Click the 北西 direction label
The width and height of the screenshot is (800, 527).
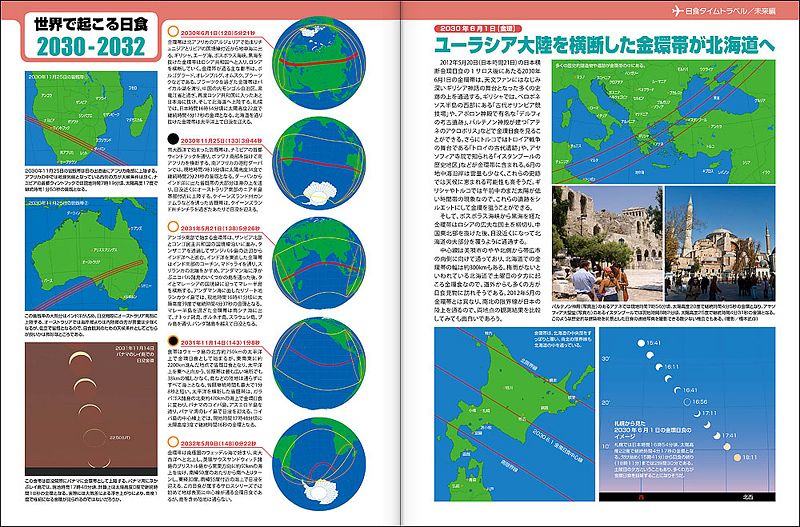(x=748, y=497)
